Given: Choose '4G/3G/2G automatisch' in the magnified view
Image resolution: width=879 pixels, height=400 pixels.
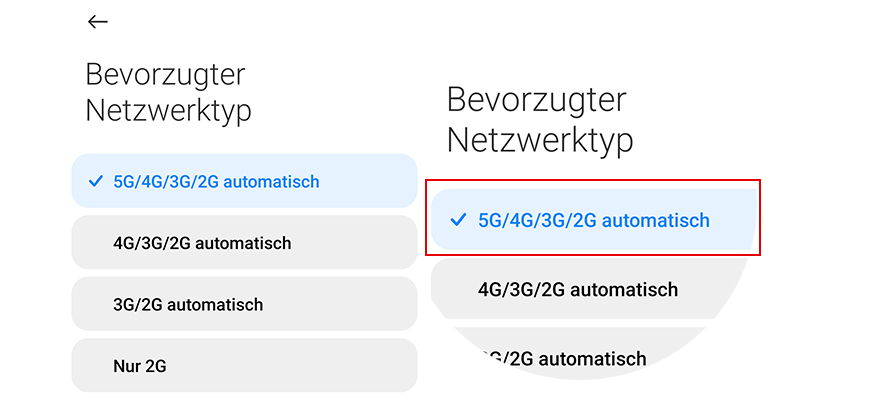Looking at the screenshot, I should (x=578, y=290).
